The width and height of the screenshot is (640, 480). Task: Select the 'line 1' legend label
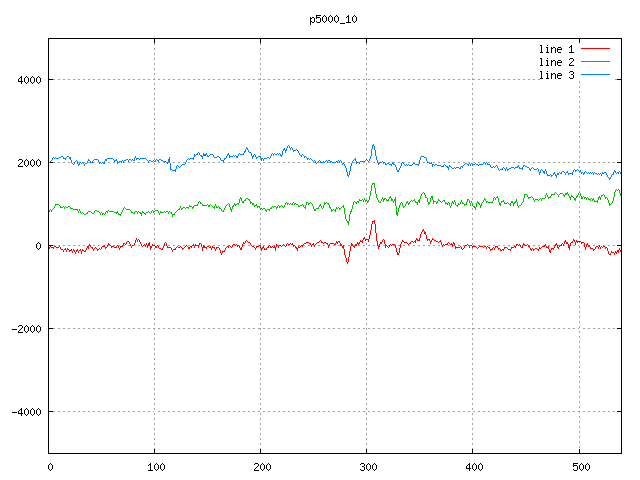click(x=556, y=49)
